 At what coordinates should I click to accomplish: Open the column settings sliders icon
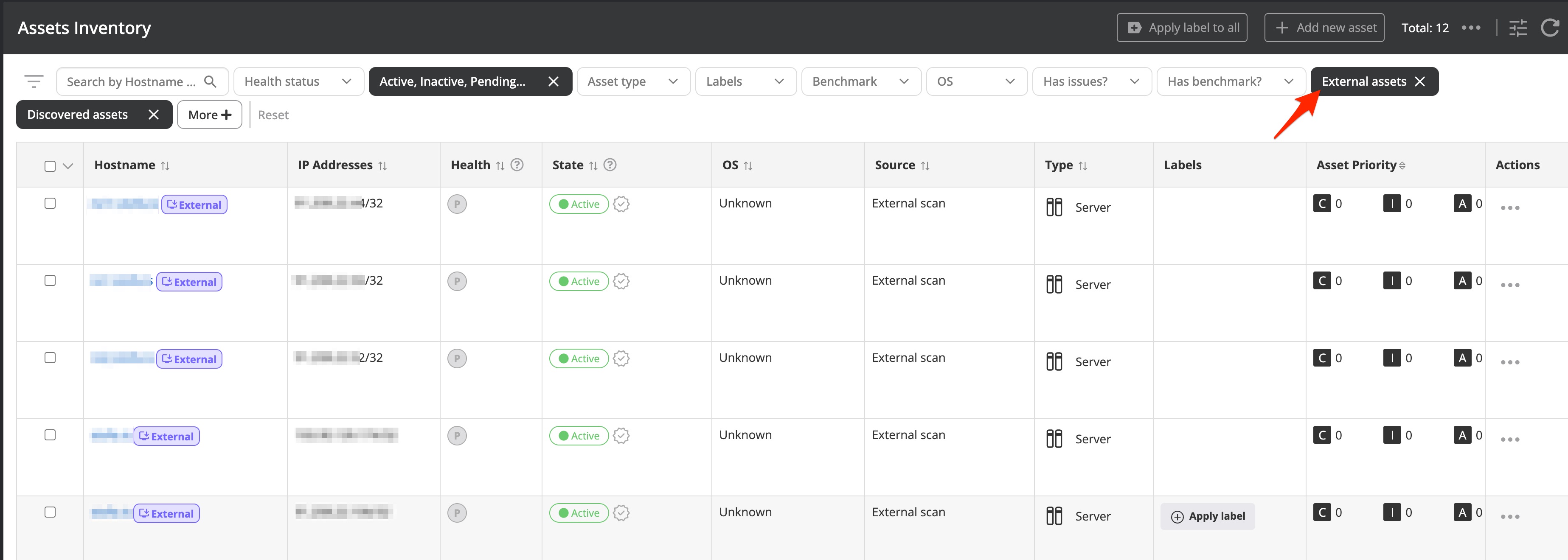tap(1518, 28)
